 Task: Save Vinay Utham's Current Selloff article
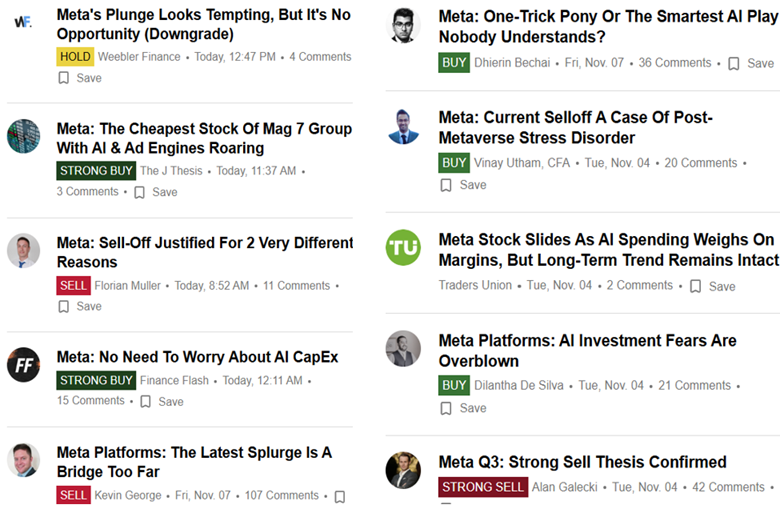463,185
